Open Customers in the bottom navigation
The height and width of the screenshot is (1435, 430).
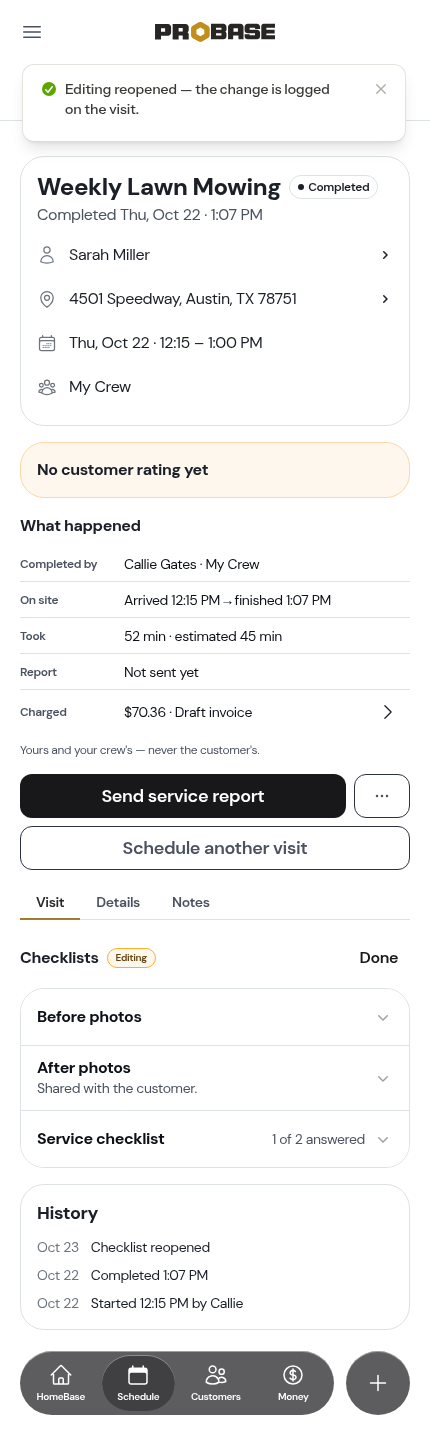pos(216,1383)
